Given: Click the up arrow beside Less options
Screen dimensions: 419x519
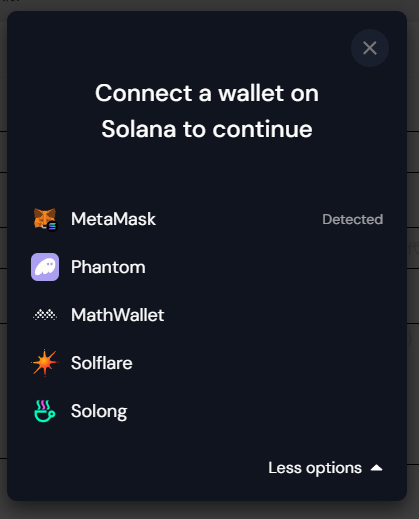Looking at the screenshot, I should pos(377,468).
